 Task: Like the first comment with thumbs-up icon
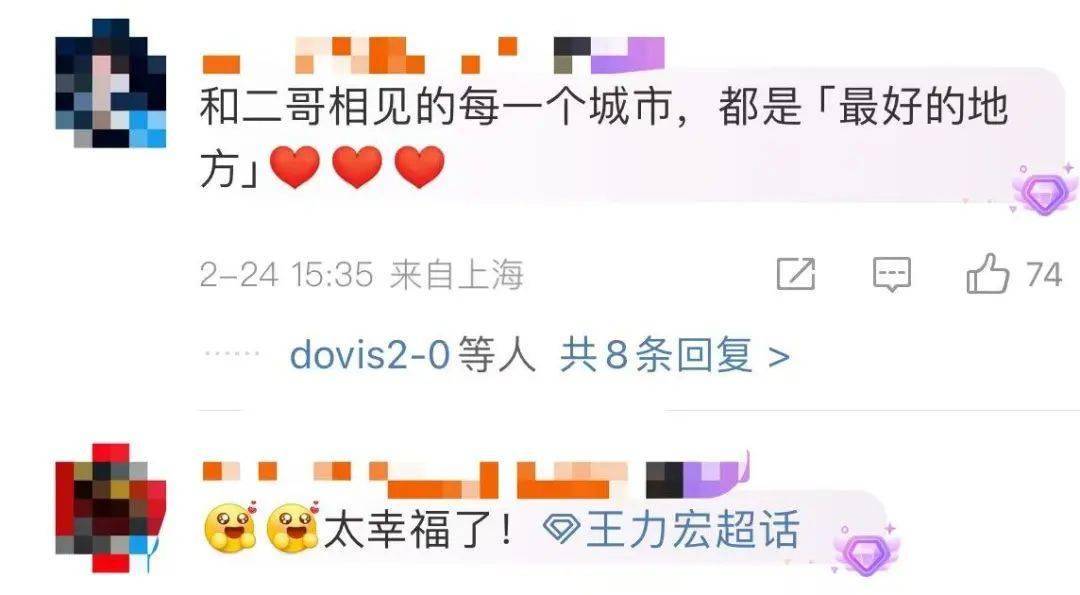coord(988,273)
